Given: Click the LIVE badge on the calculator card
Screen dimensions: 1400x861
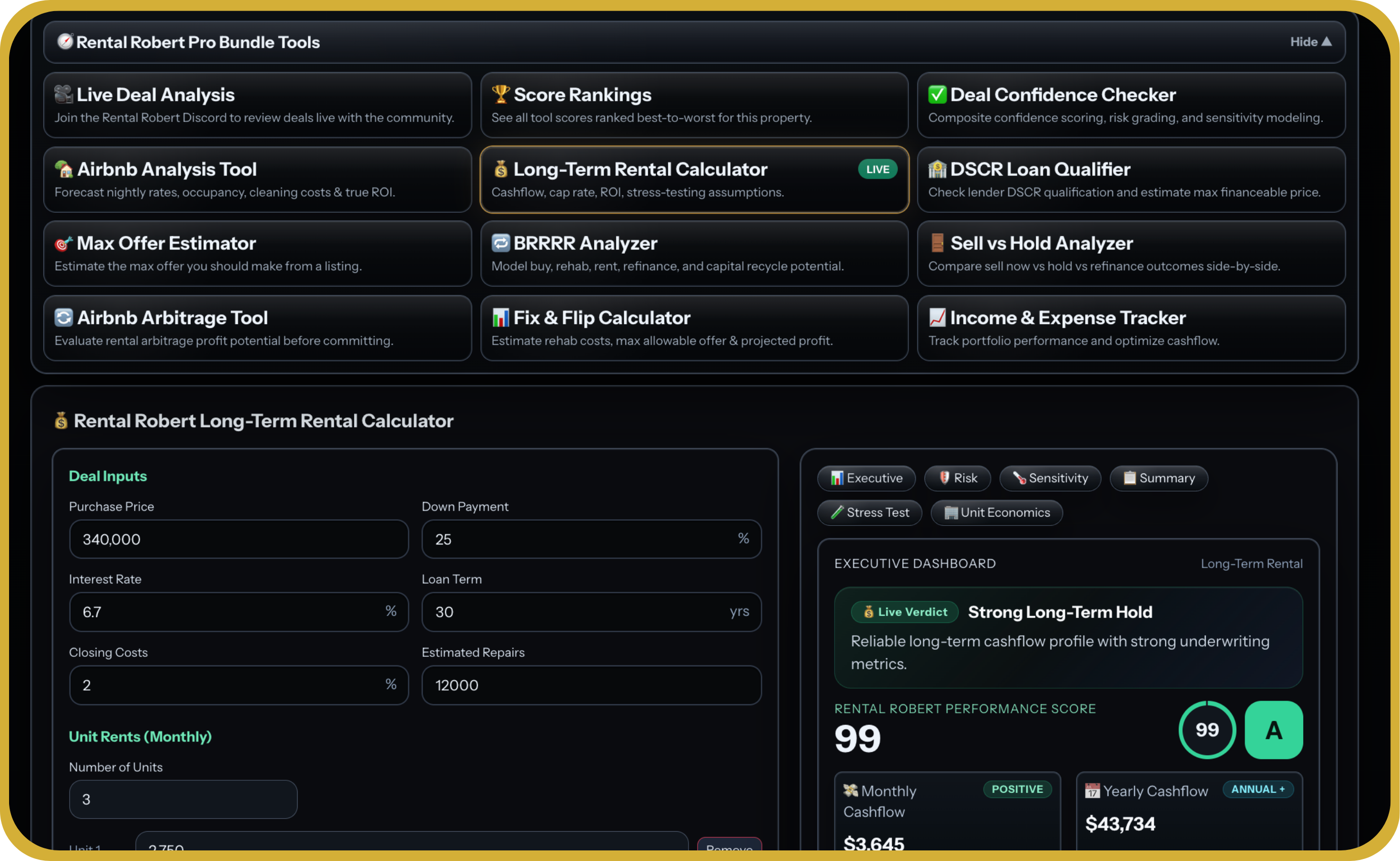Looking at the screenshot, I should (x=877, y=168).
